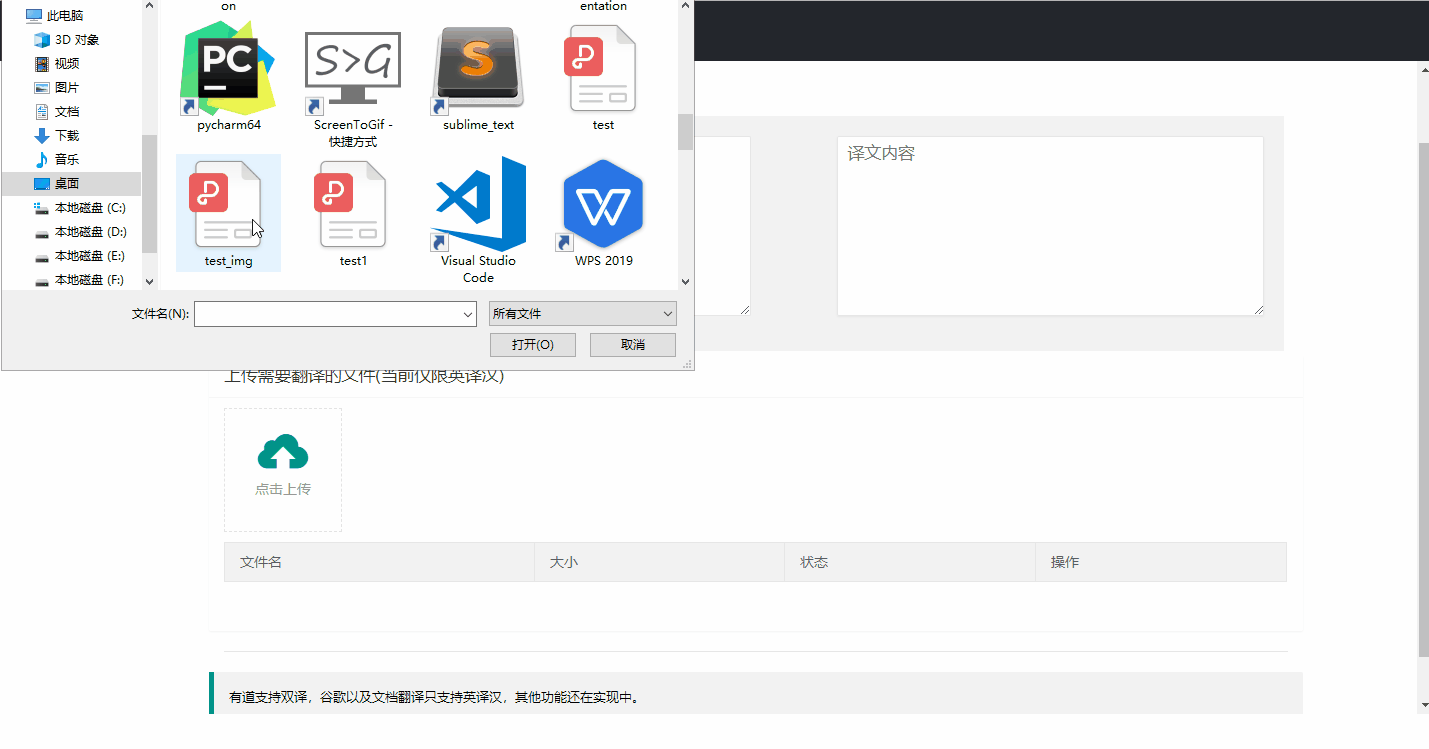
Task: Select the test1 file icon
Action: pos(353,205)
